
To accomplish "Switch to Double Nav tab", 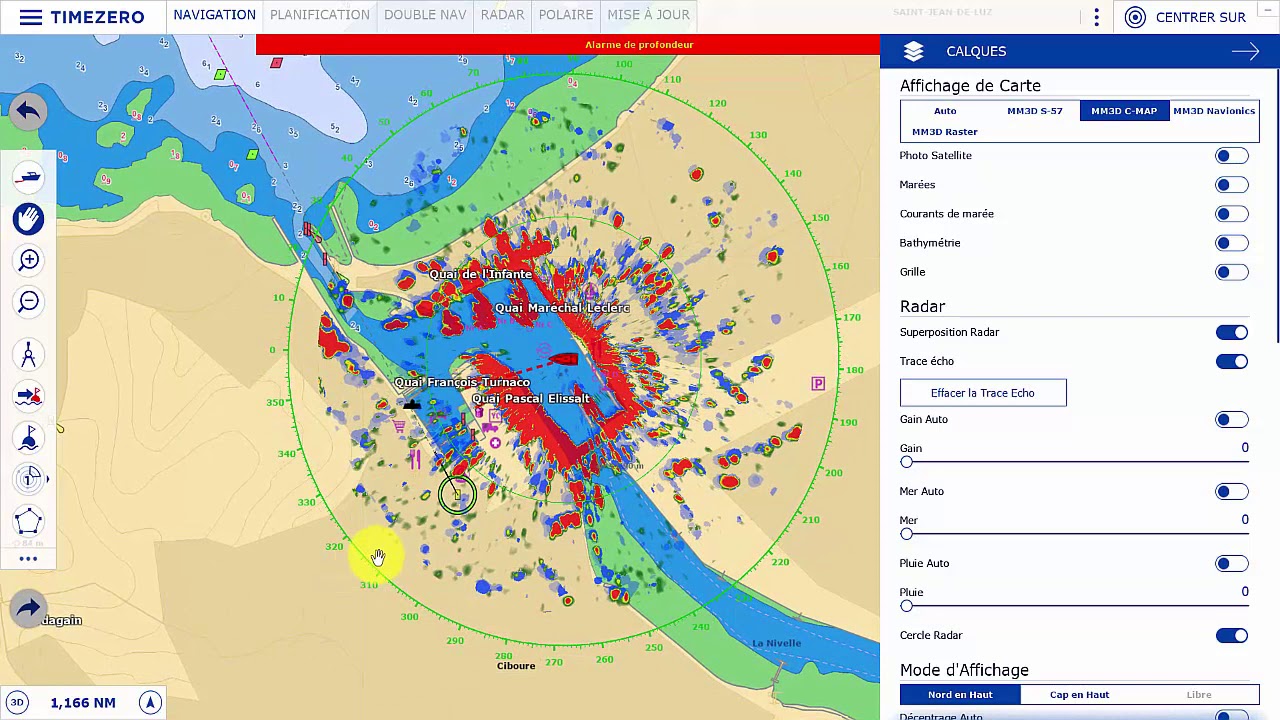I will [x=425, y=15].
